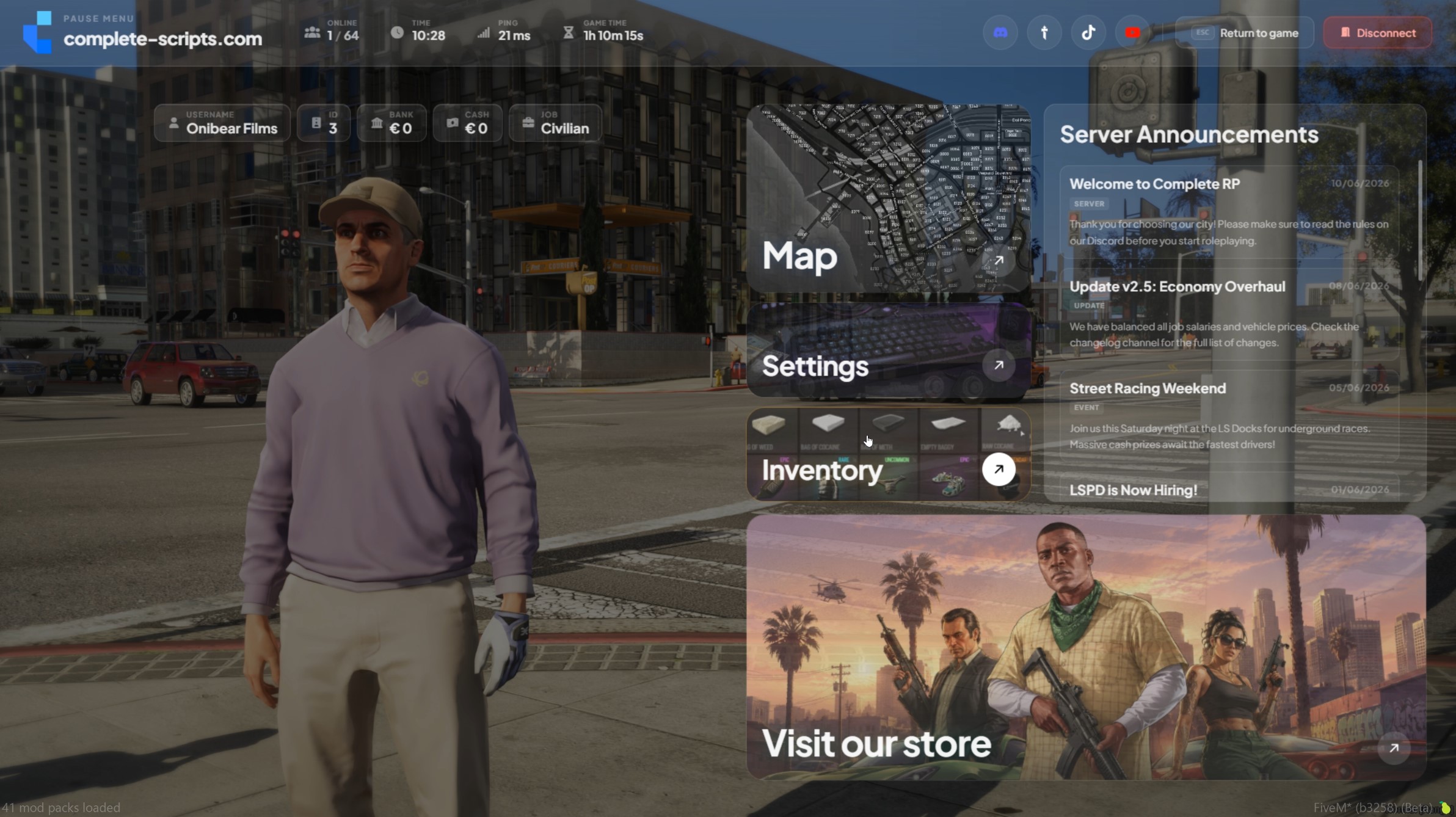Image resolution: width=1456 pixels, height=817 pixels.
Task: Open the Street Racing Weekend announcement
Action: pyautogui.click(x=1229, y=416)
